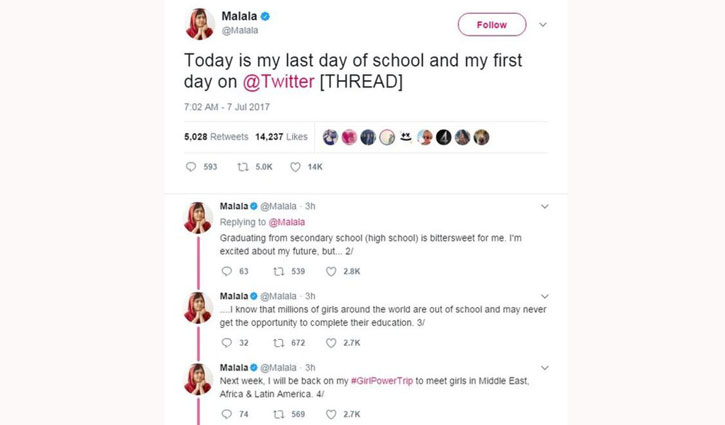Image resolution: width=725 pixels, height=425 pixels.
Task: Like the tweet with 2.8K likes
Action: (331, 271)
